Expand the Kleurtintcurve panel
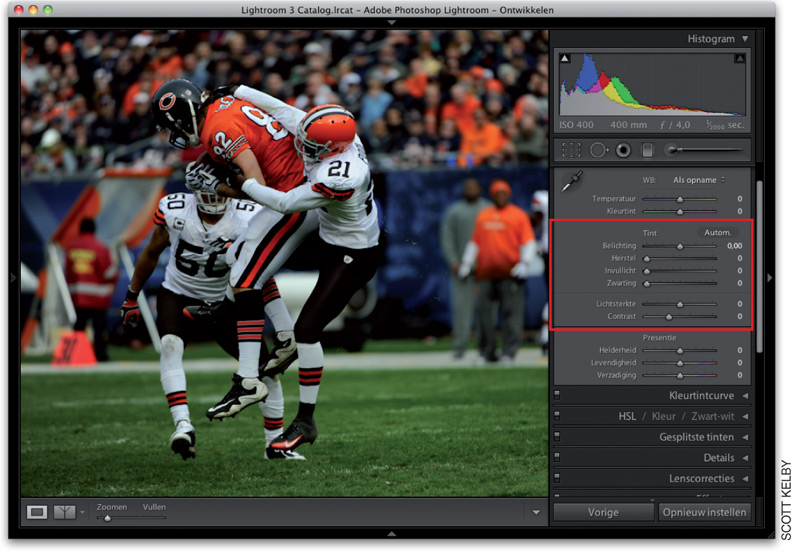 (745, 395)
